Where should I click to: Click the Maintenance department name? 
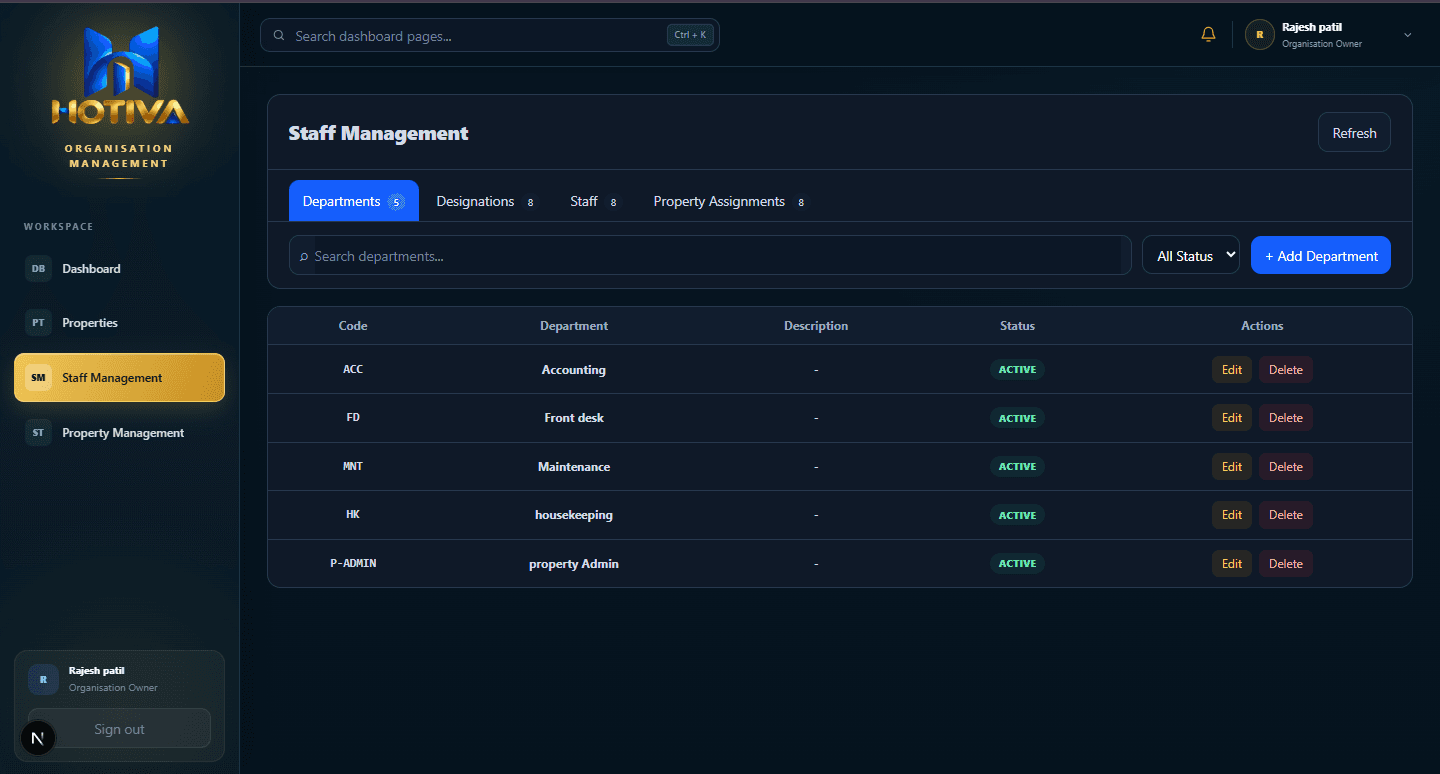pyautogui.click(x=574, y=467)
